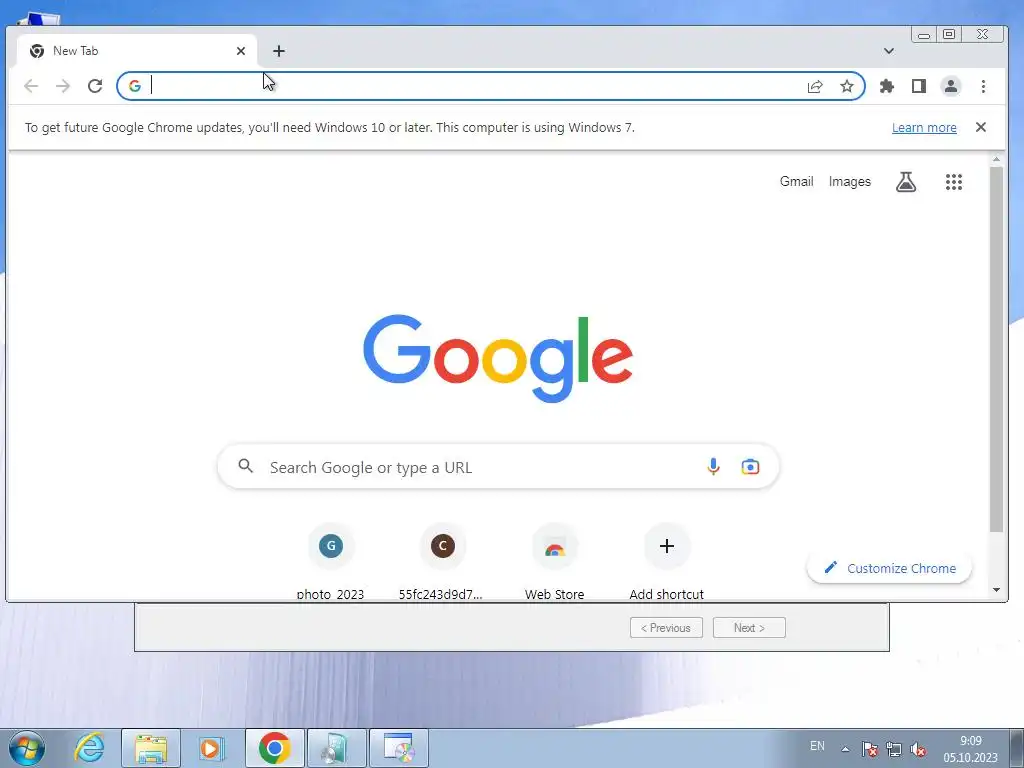This screenshot has height=768, width=1024.
Task: Reload the current page
Action: point(95,86)
